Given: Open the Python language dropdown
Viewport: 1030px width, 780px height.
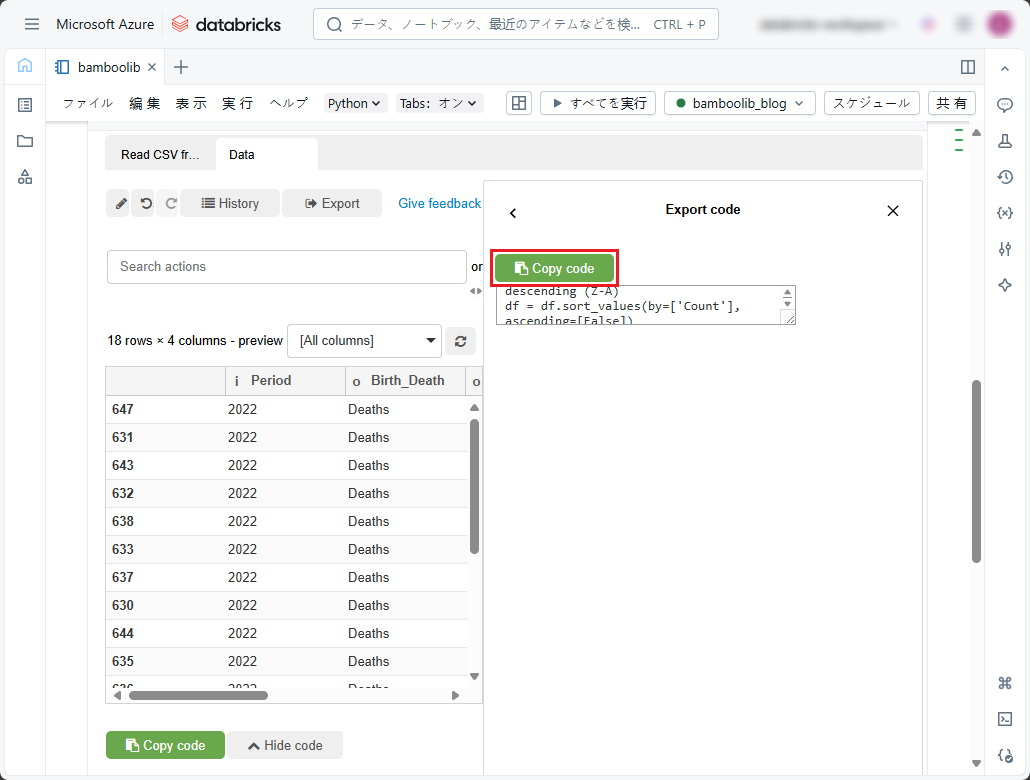Looking at the screenshot, I should (355, 103).
